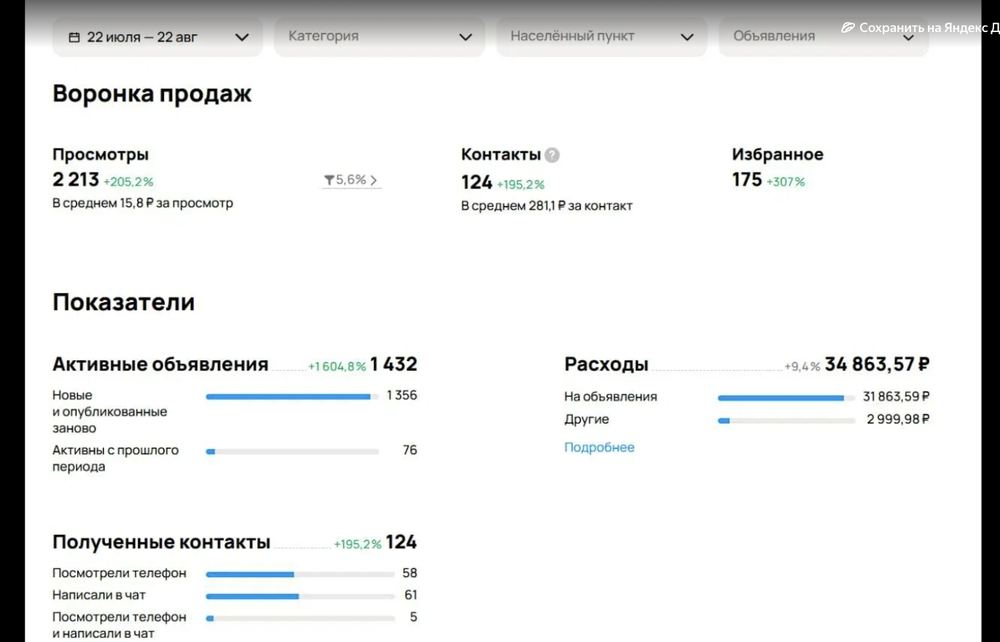Open the date range dropdown 22 июля — 22 авг

click(x=158, y=37)
